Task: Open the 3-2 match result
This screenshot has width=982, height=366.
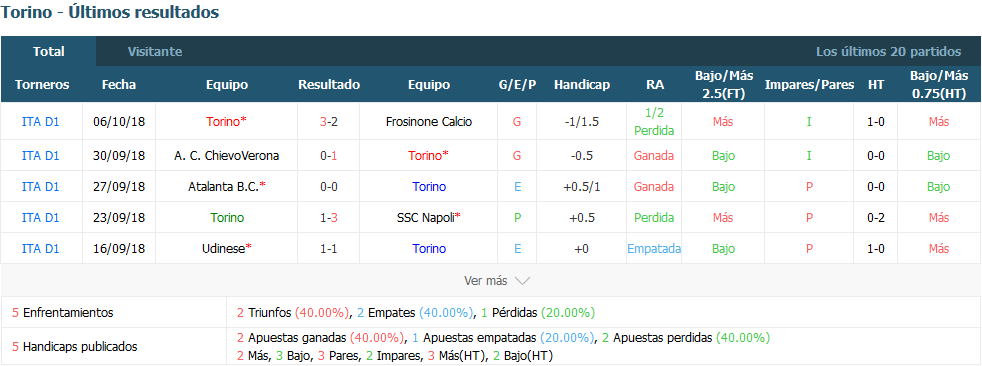Action: [x=329, y=122]
